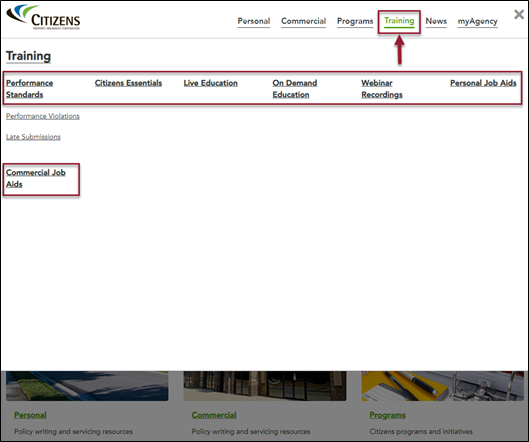This screenshot has height=442, width=529.
Task: Open the Personal menu
Action: pyautogui.click(x=254, y=21)
